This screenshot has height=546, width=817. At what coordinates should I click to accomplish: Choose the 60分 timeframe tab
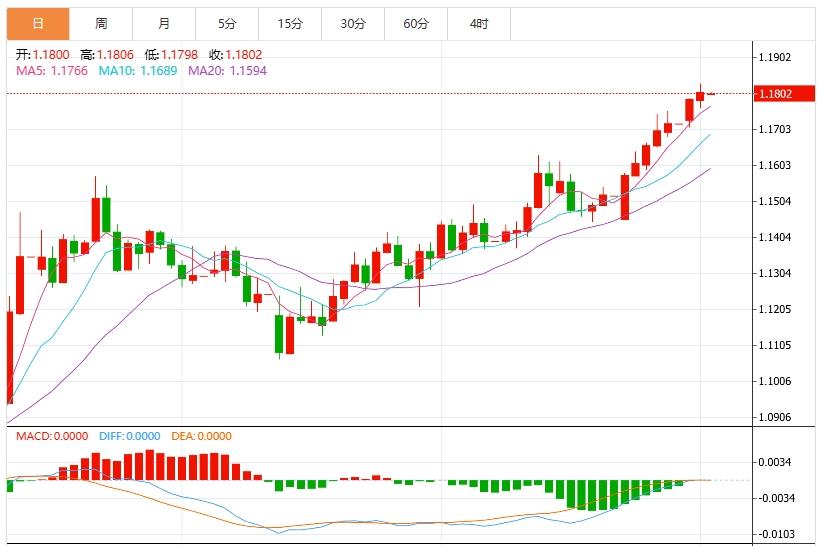coord(416,23)
